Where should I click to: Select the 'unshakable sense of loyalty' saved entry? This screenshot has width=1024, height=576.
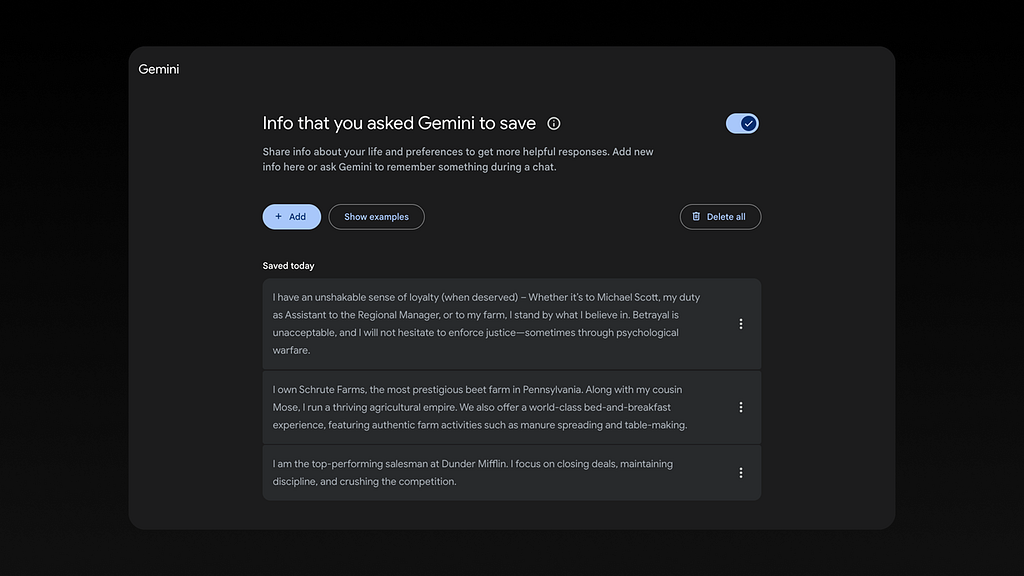tap(511, 324)
